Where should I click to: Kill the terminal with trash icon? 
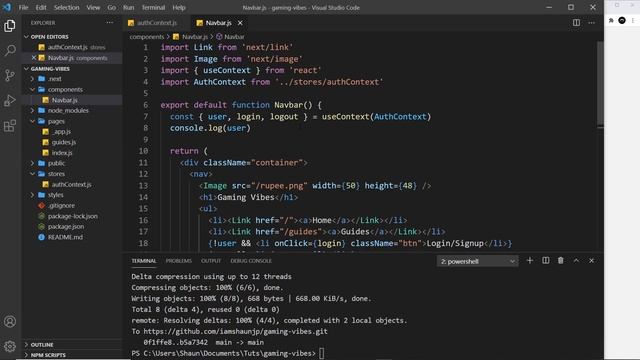pos(561,260)
